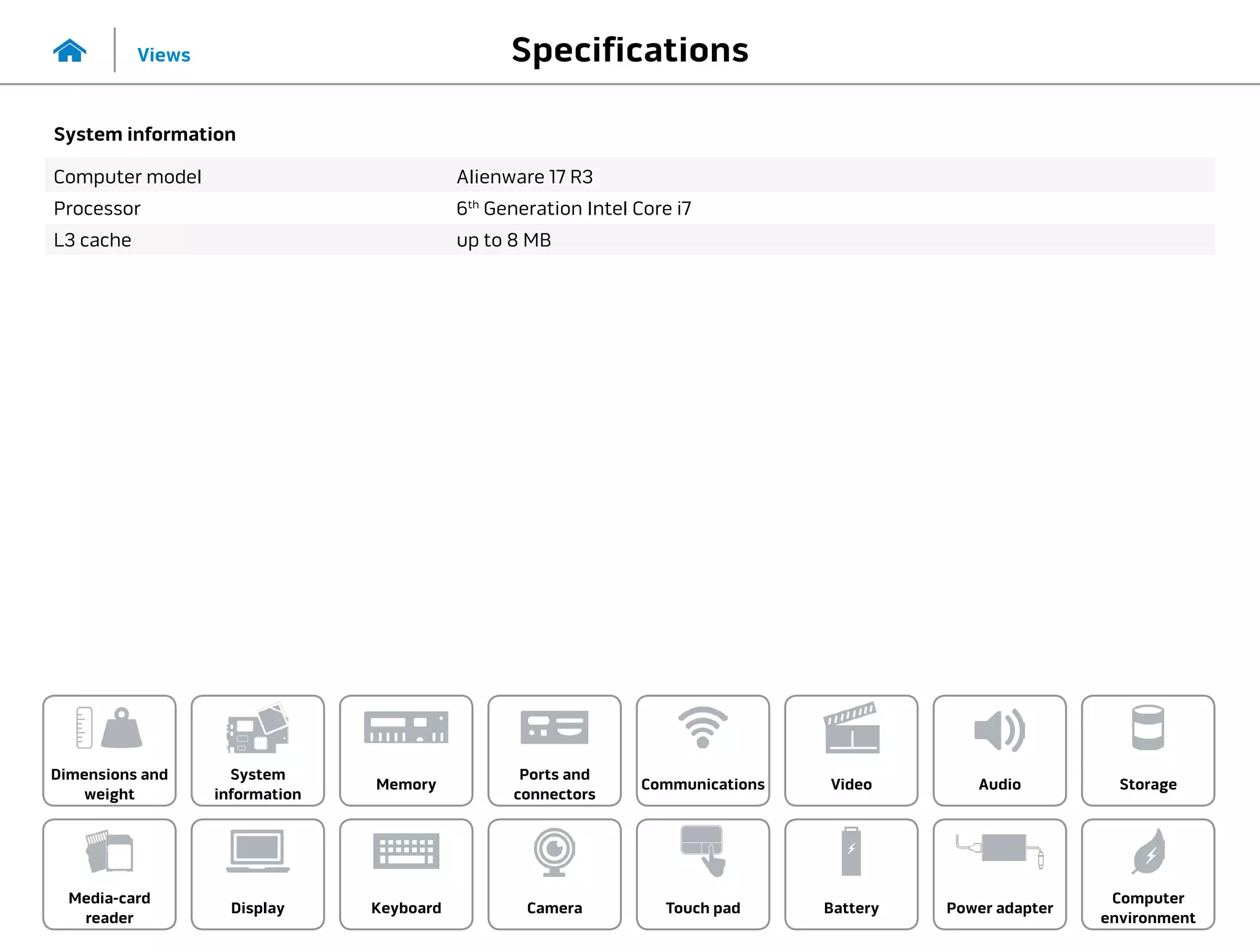
Task: Open the Audio specifications tile
Action: (x=1000, y=750)
